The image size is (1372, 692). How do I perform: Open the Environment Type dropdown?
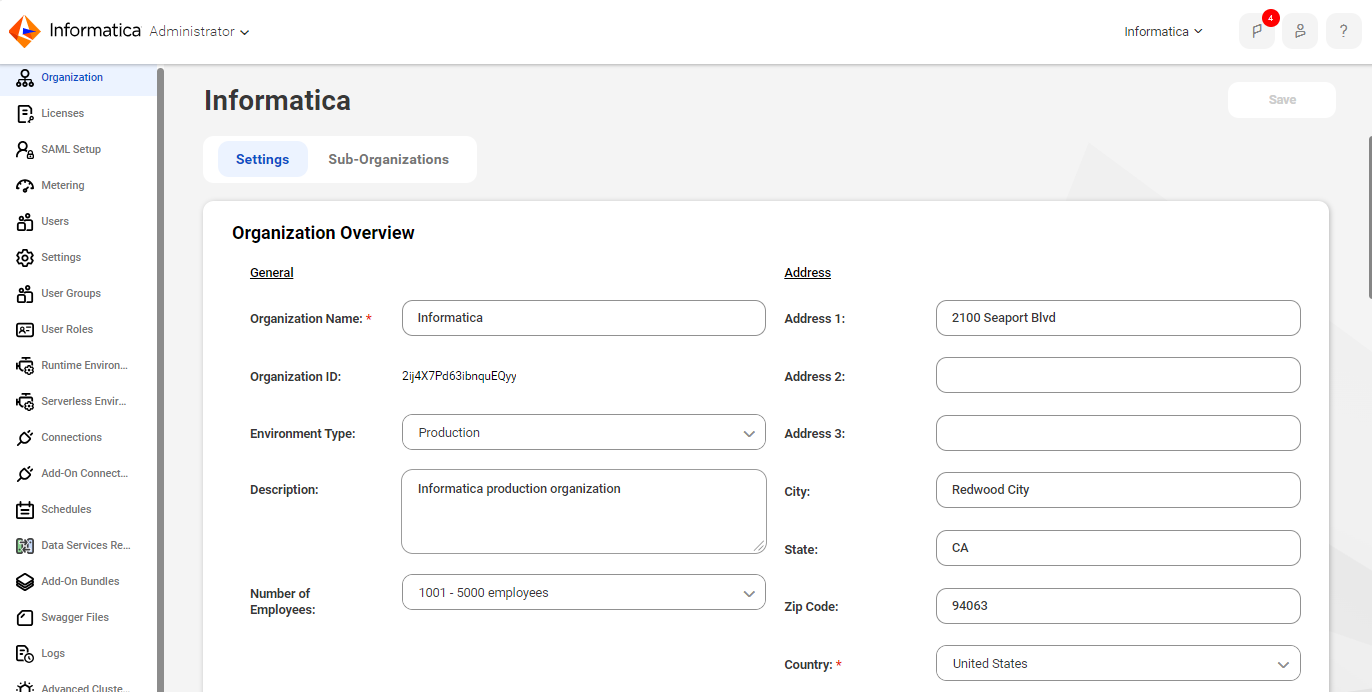584,433
